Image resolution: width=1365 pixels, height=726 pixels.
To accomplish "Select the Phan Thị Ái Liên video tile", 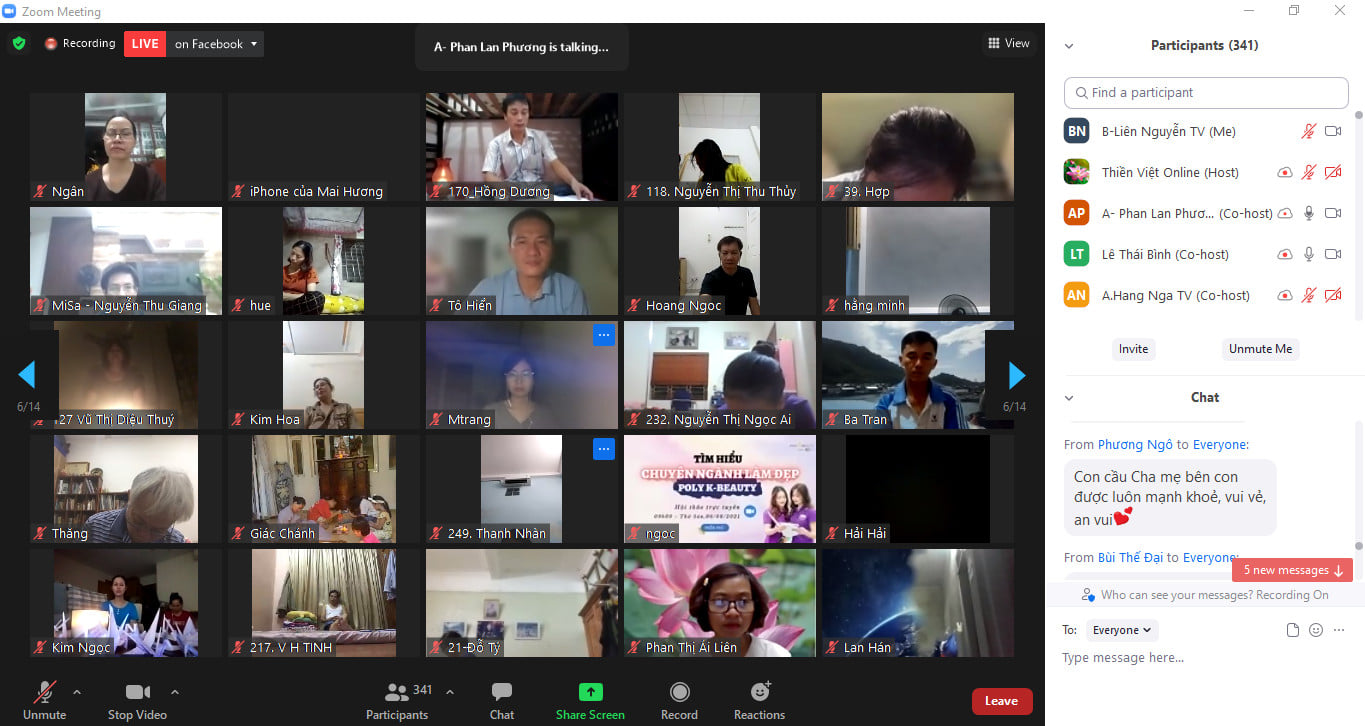I will tap(720, 603).
